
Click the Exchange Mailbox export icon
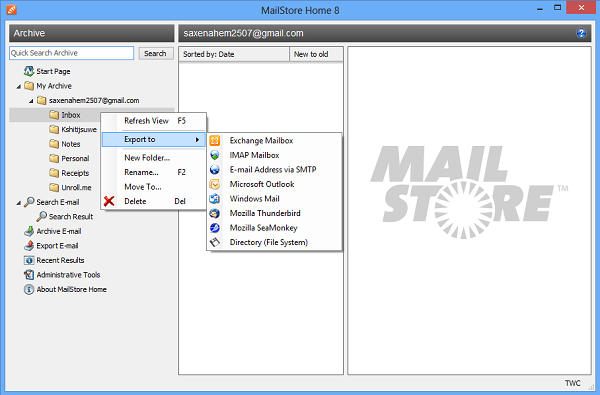pyautogui.click(x=215, y=140)
